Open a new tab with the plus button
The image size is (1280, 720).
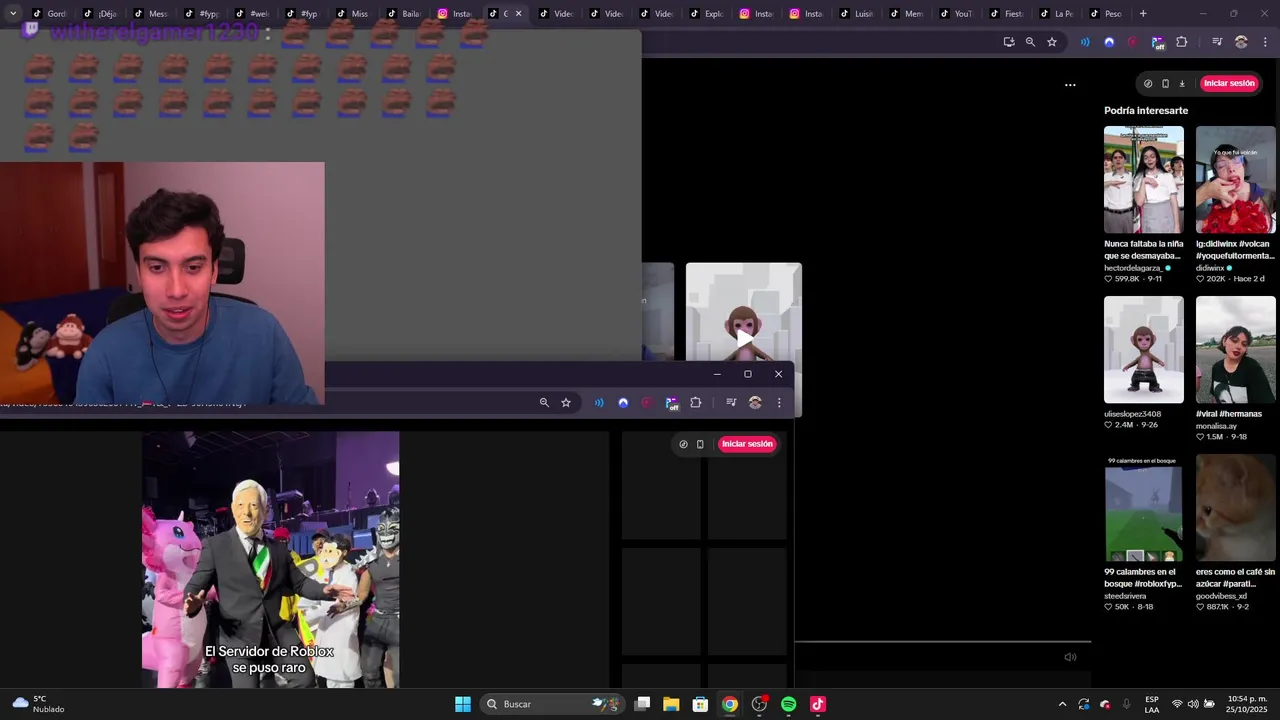[x=1143, y=14]
